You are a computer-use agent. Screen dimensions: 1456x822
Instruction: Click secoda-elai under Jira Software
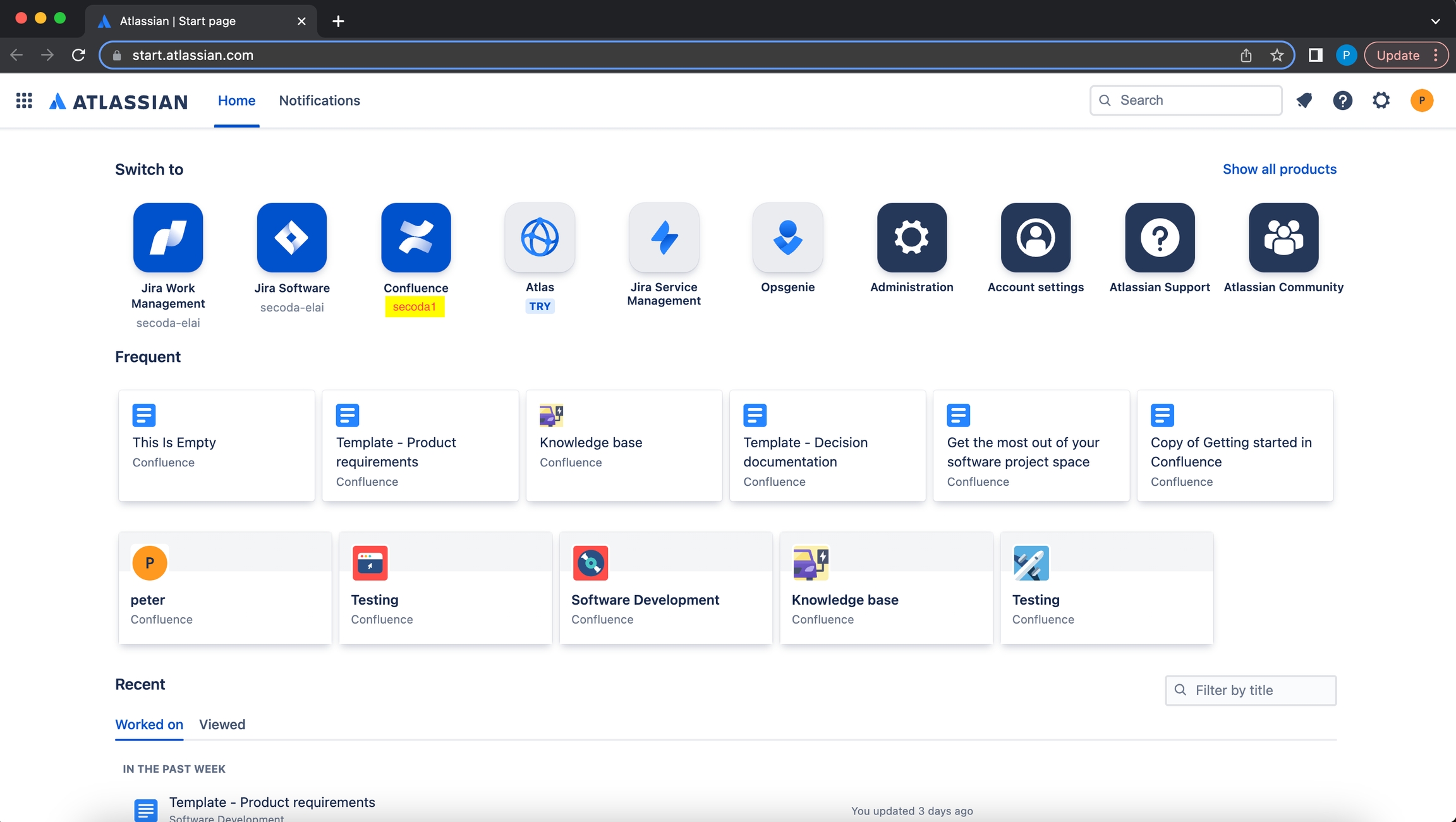(x=292, y=308)
